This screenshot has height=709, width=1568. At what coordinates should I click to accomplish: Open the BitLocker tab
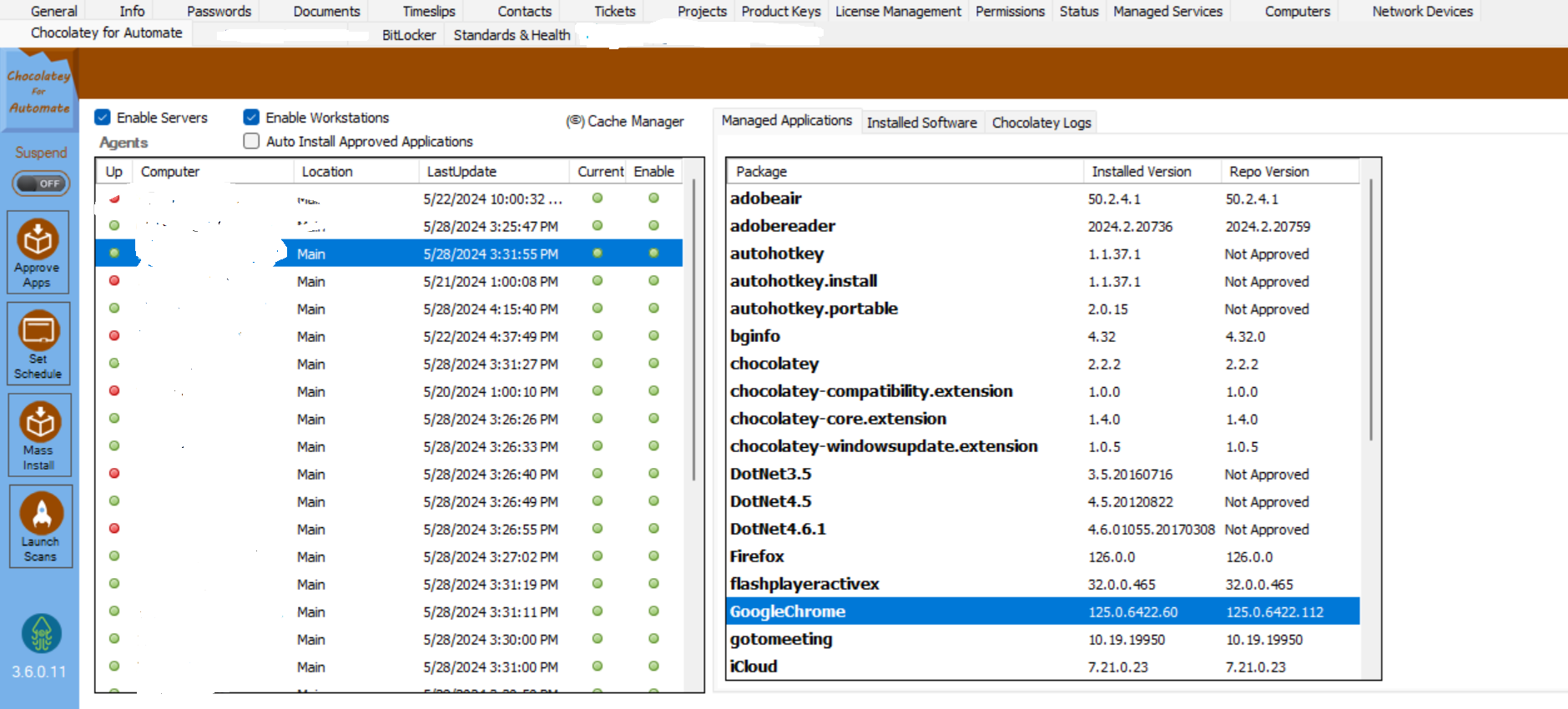pos(409,35)
